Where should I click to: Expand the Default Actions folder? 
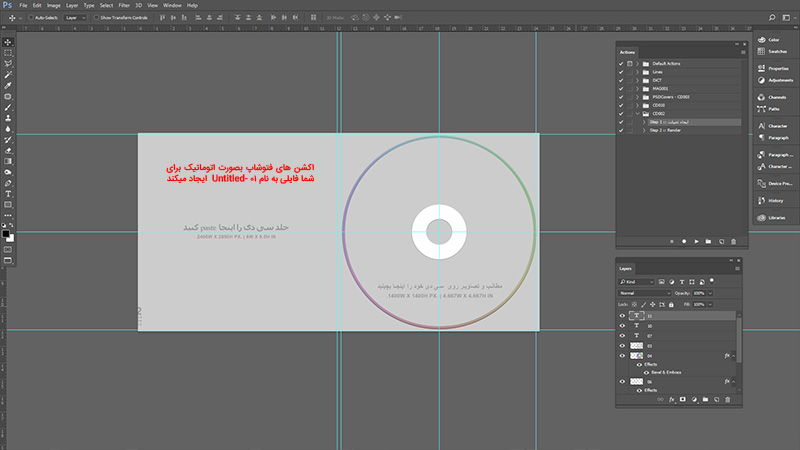637,63
